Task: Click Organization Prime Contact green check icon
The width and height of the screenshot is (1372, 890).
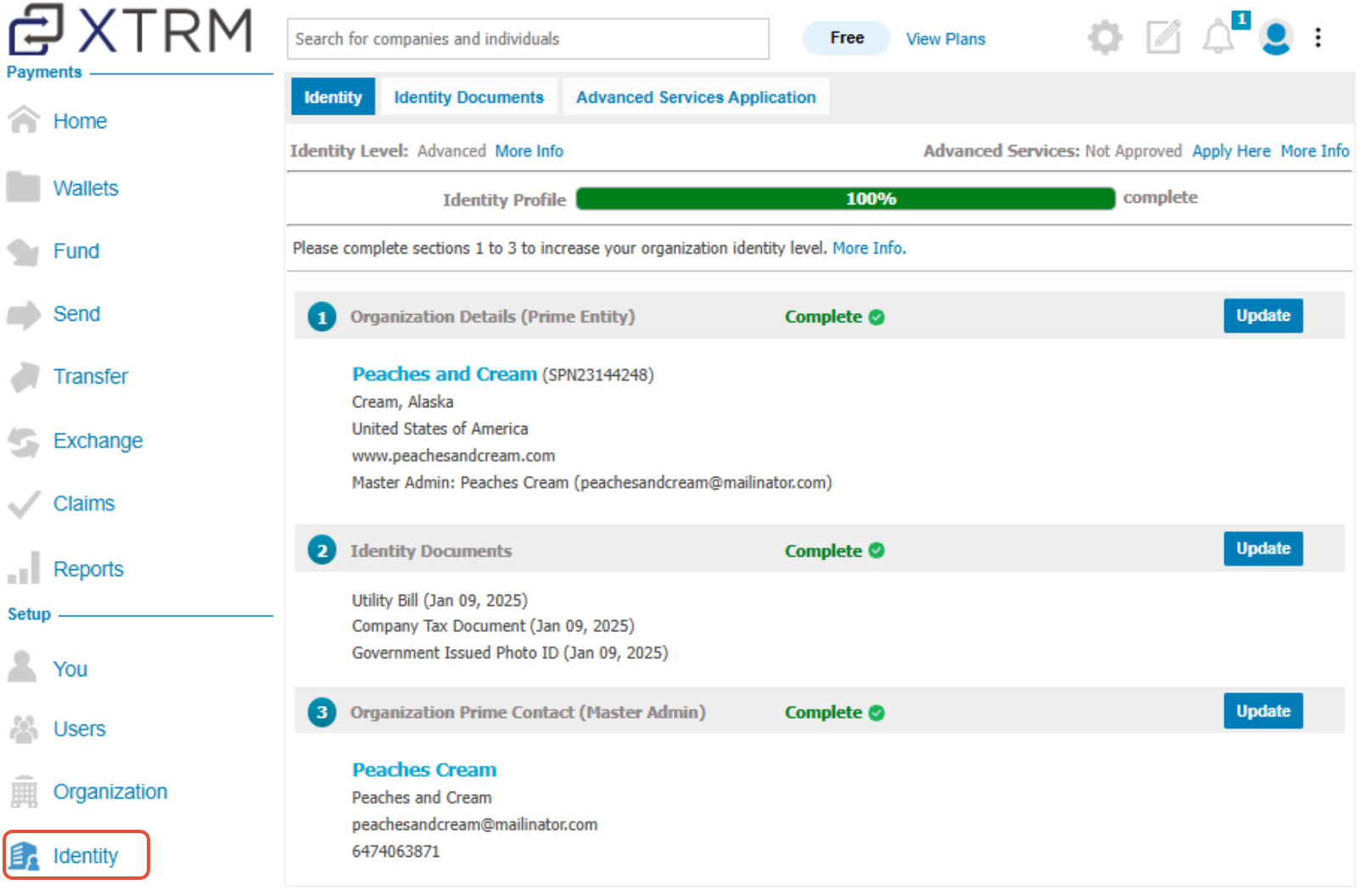Action: click(x=877, y=713)
